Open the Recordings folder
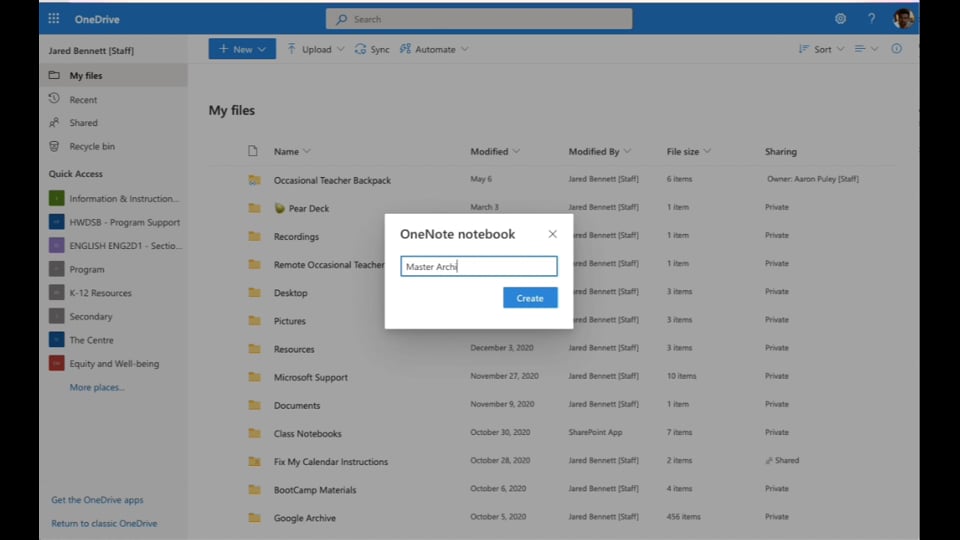This screenshot has height=540, width=960. pos(296,236)
